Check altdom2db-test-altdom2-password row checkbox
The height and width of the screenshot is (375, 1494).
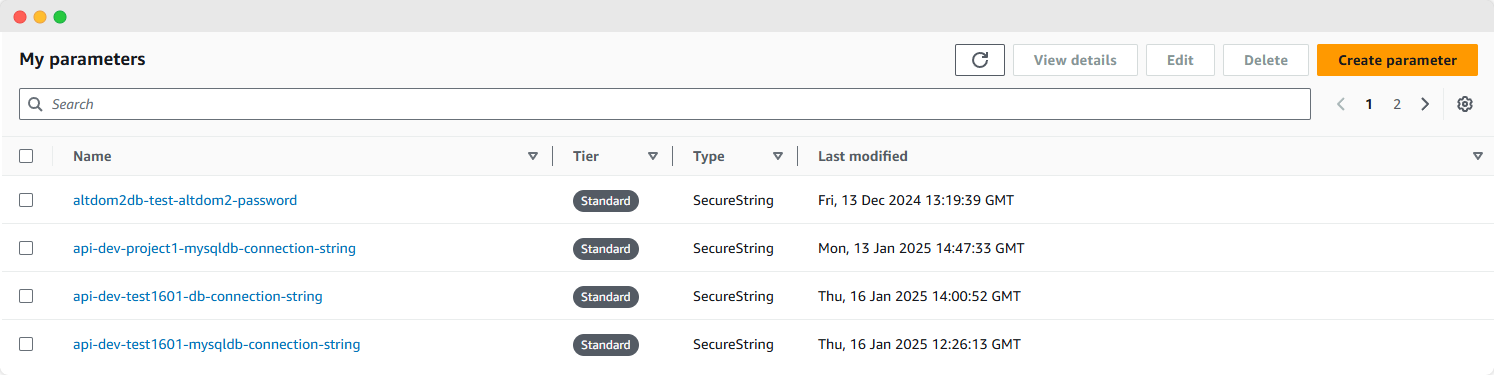26,200
